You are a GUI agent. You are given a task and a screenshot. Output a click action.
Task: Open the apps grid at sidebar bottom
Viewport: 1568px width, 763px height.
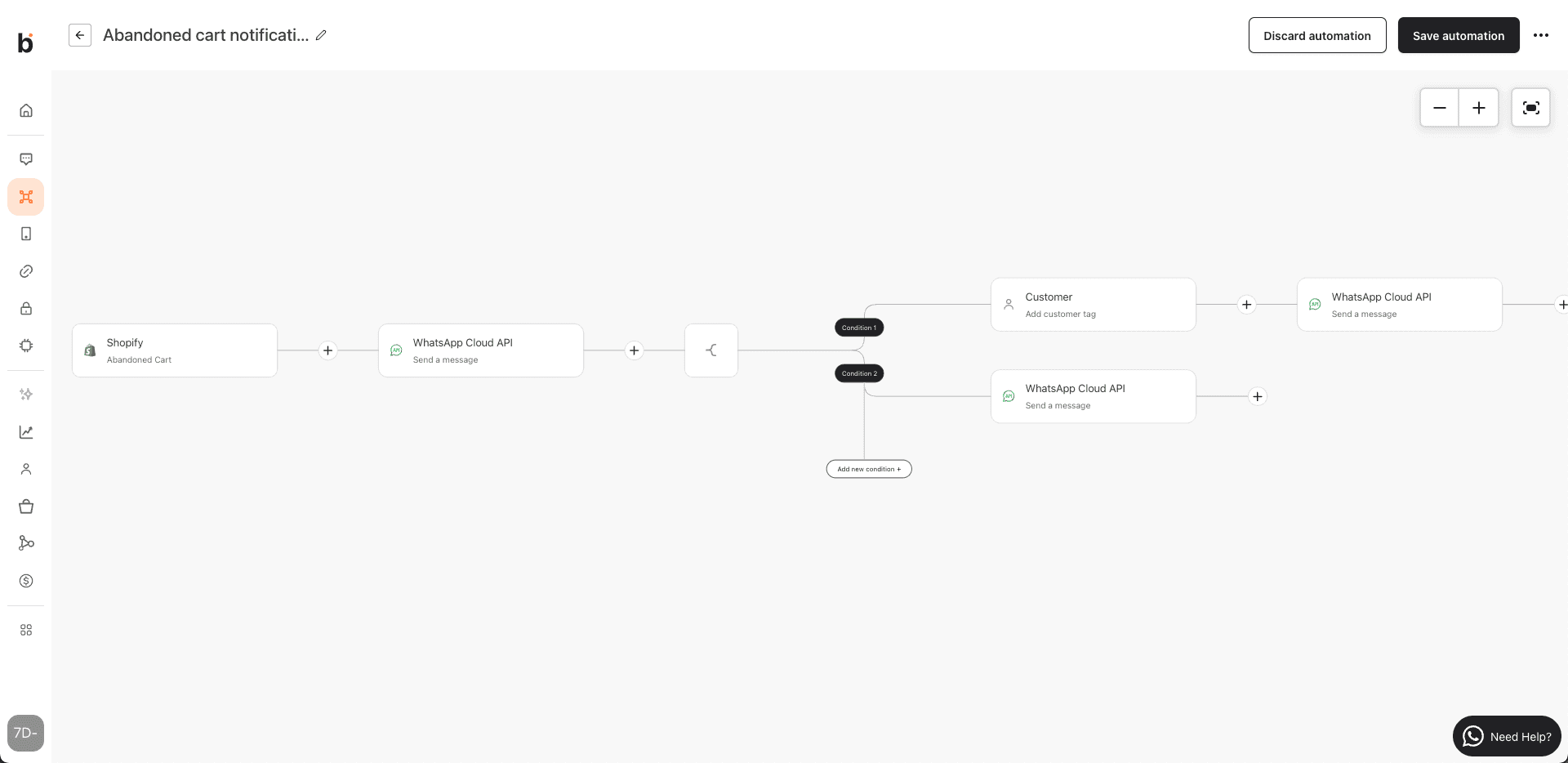coord(25,629)
